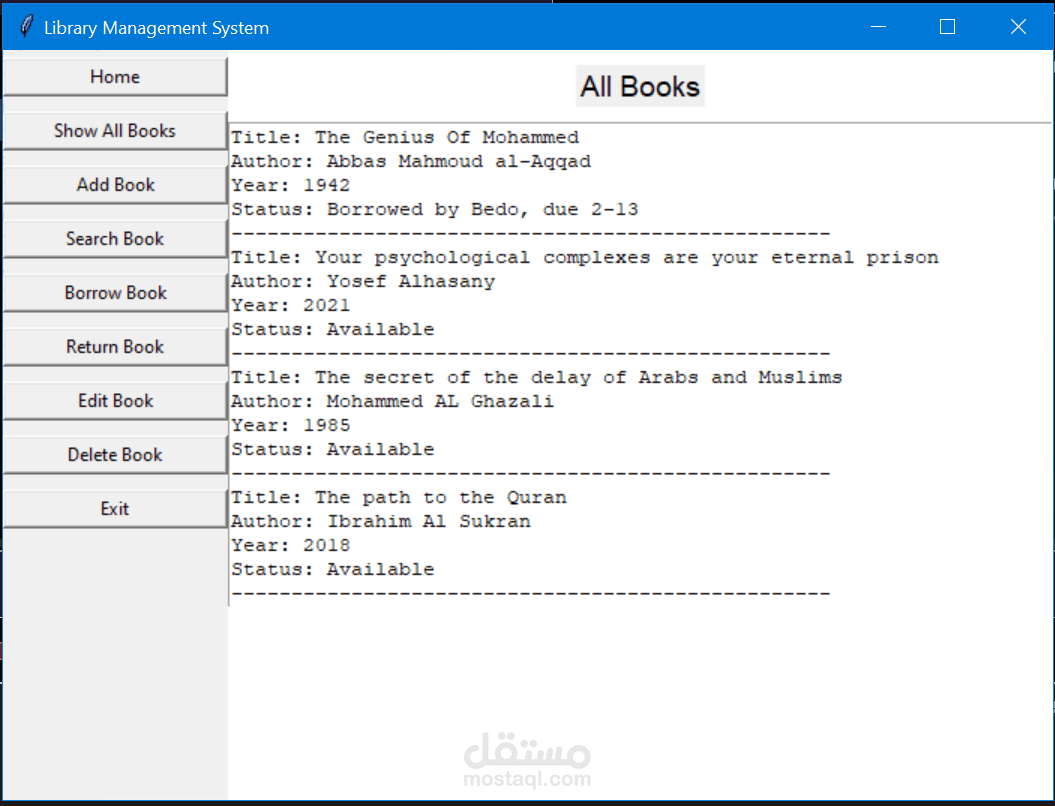
Task: Maximize the Library Management System window
Action: point(947,27)
